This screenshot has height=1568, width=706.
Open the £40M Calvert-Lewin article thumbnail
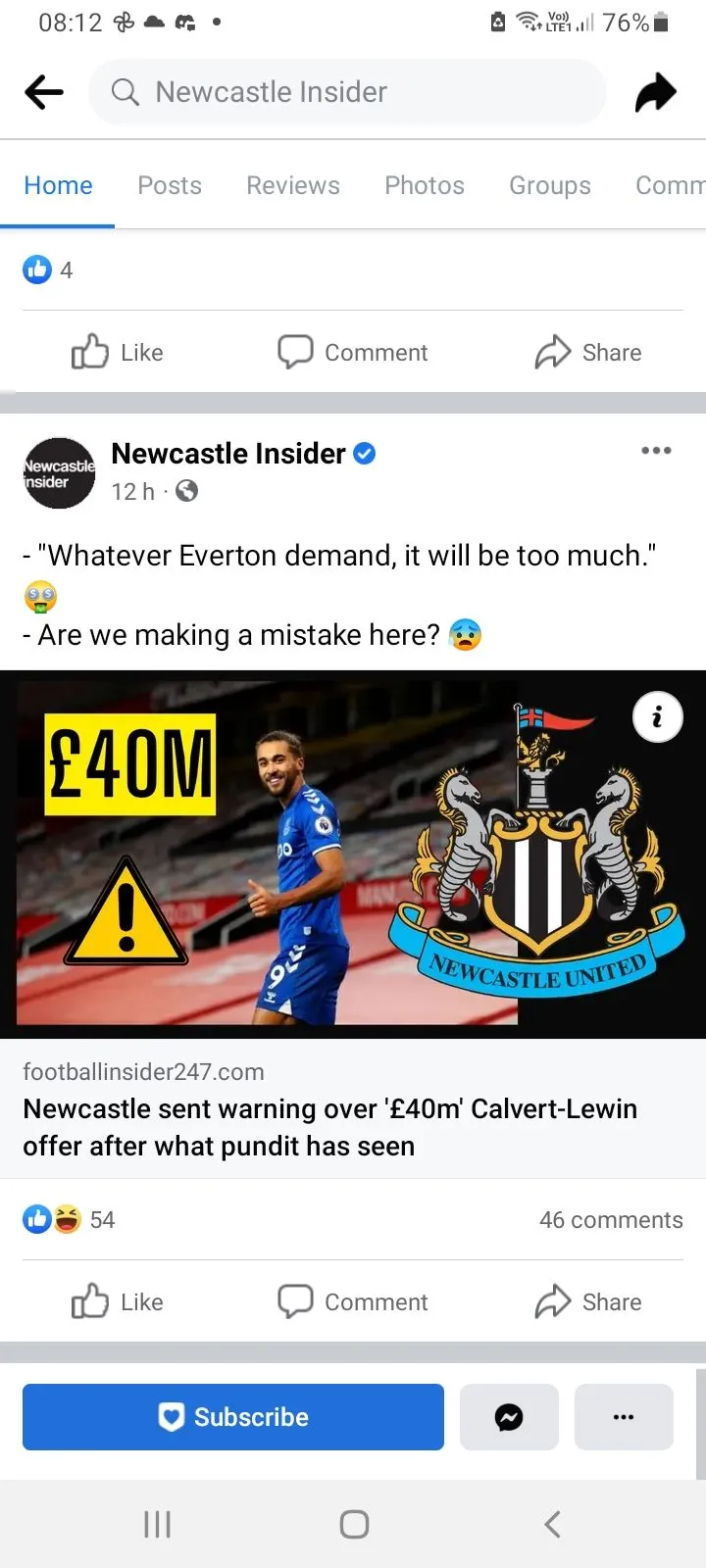(x=353, y=854)
